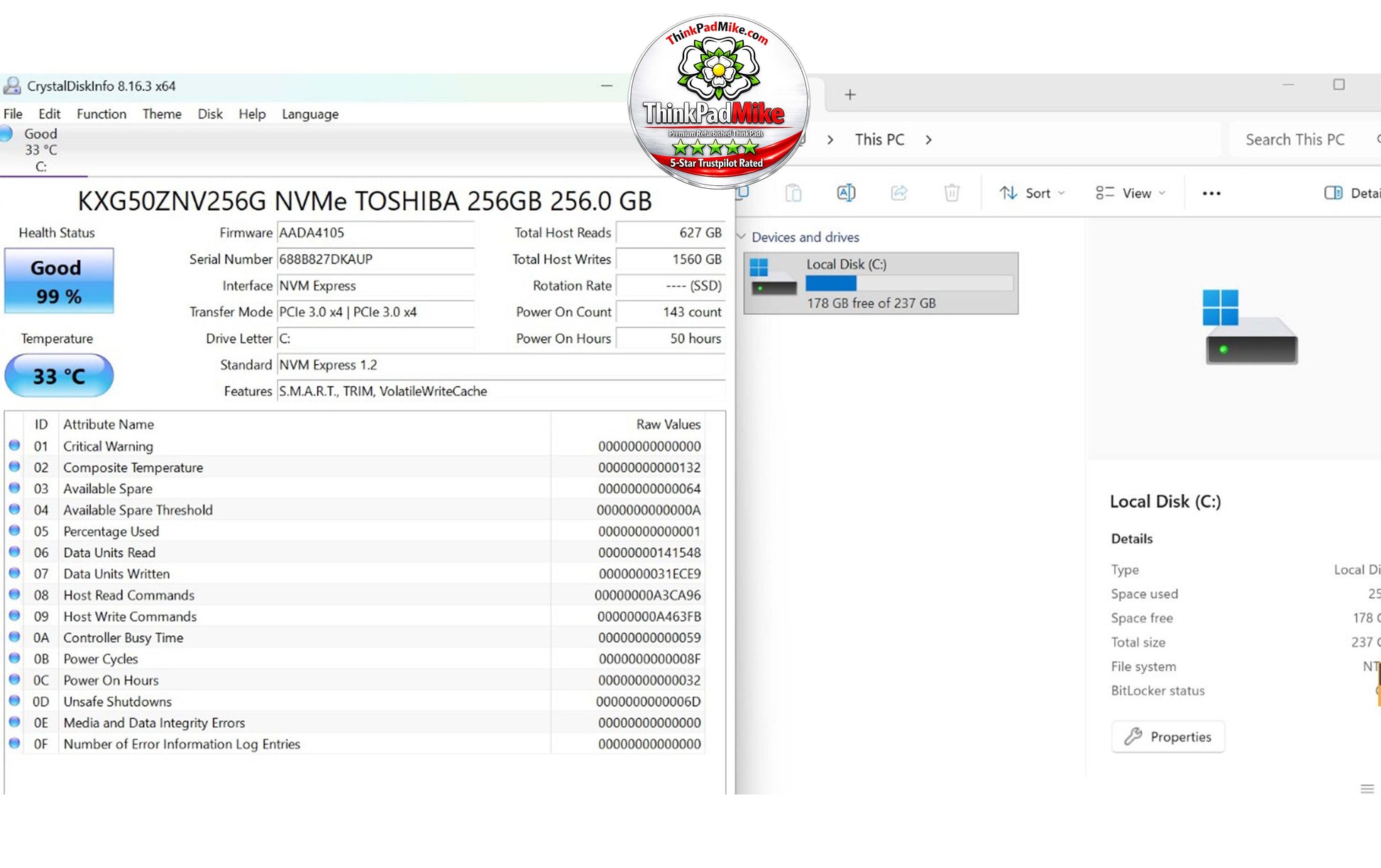
Task: Click the Good 99 % health status button
Action: (59, 281)
